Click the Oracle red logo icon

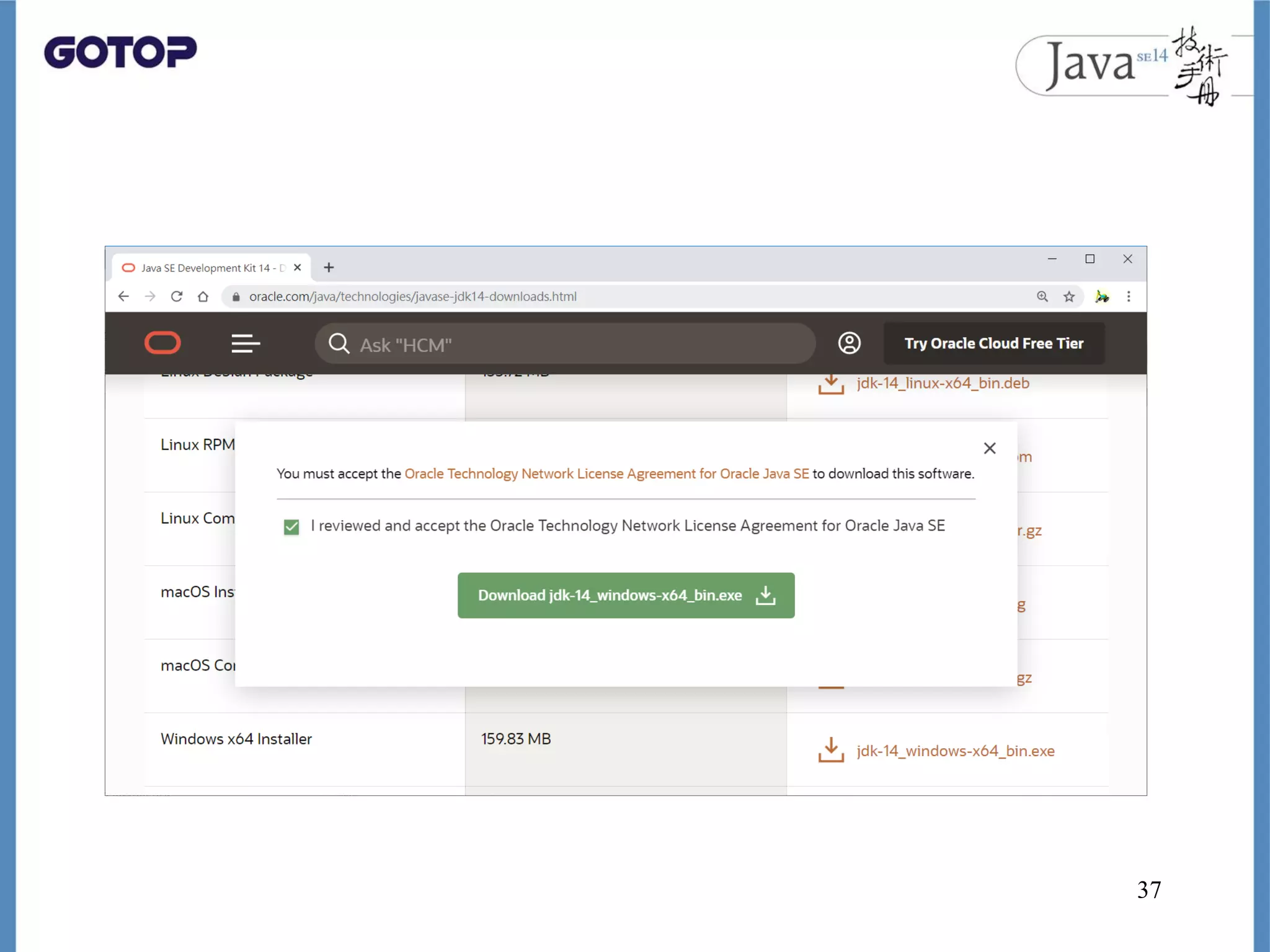coord(162,343)
